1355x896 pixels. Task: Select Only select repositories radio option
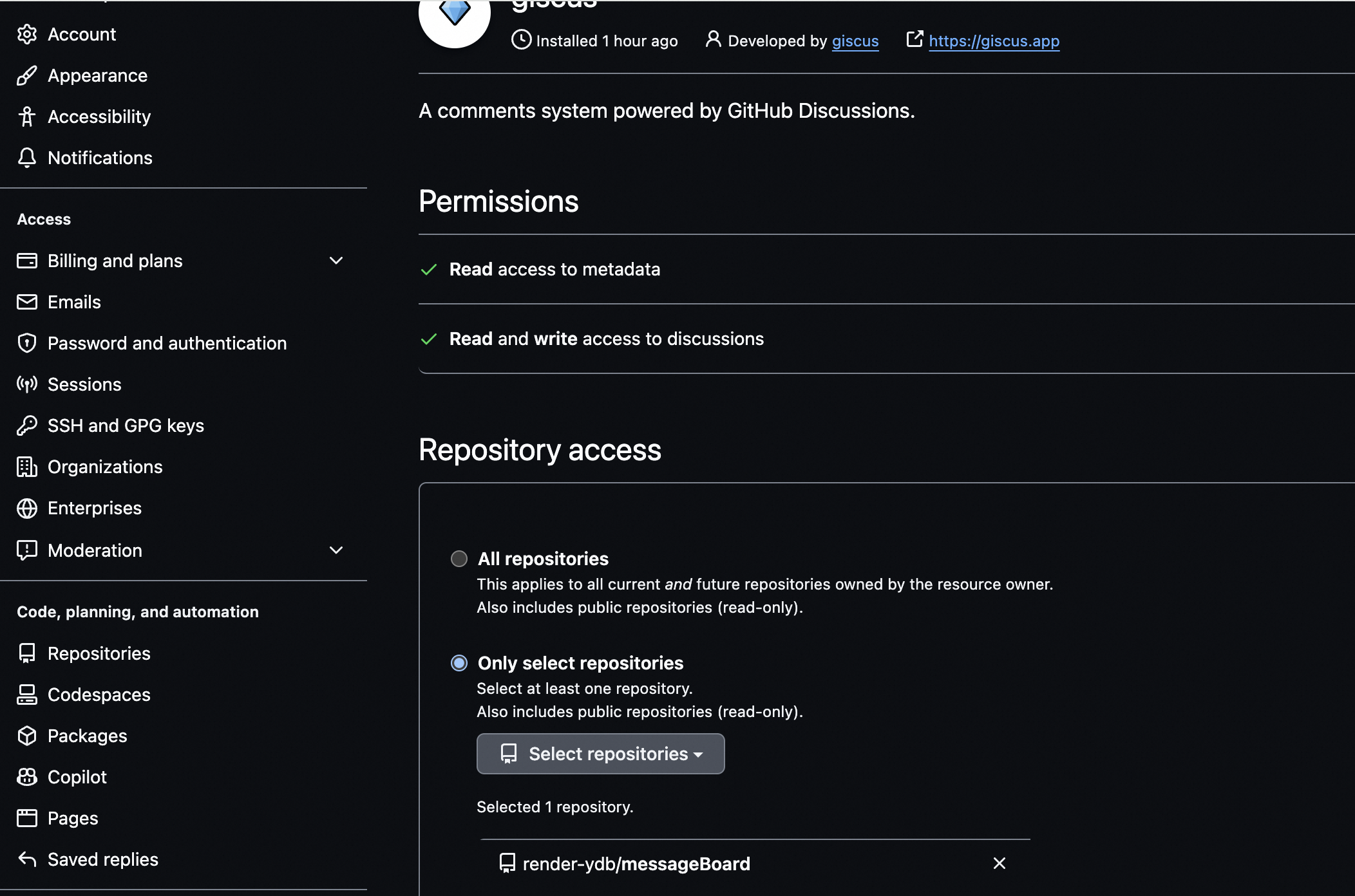pyautogui.click(x=459, y=663)
